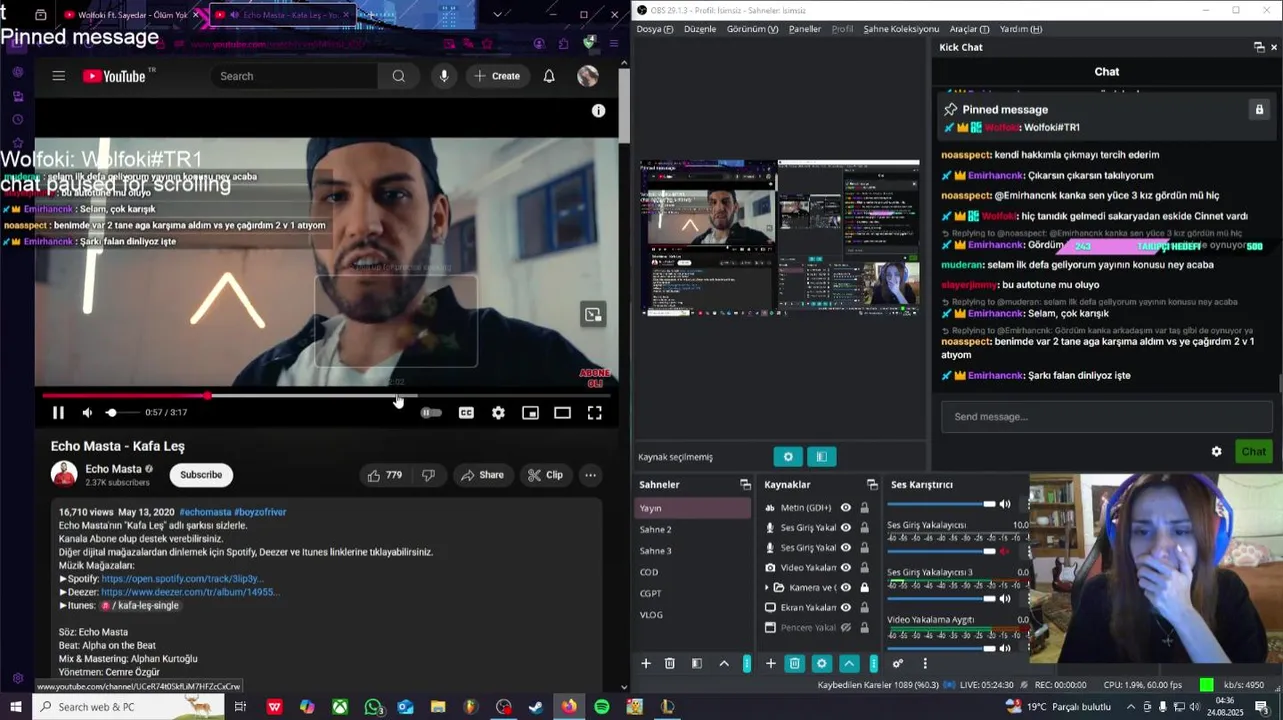Expand the Kamera ve group folder

[x=767, y=588]
